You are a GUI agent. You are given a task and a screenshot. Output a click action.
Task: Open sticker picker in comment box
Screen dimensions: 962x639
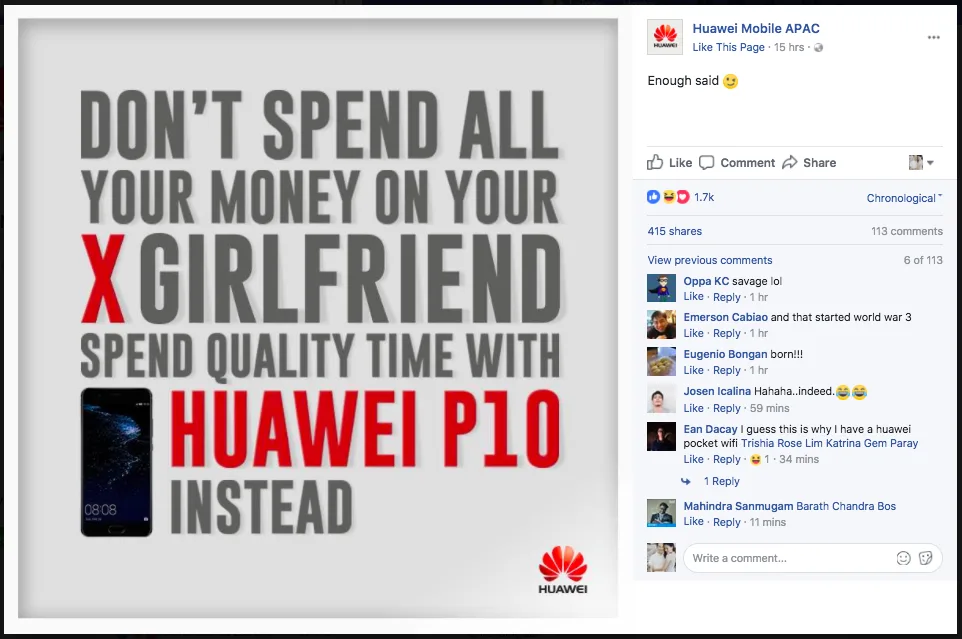[926, 558]
